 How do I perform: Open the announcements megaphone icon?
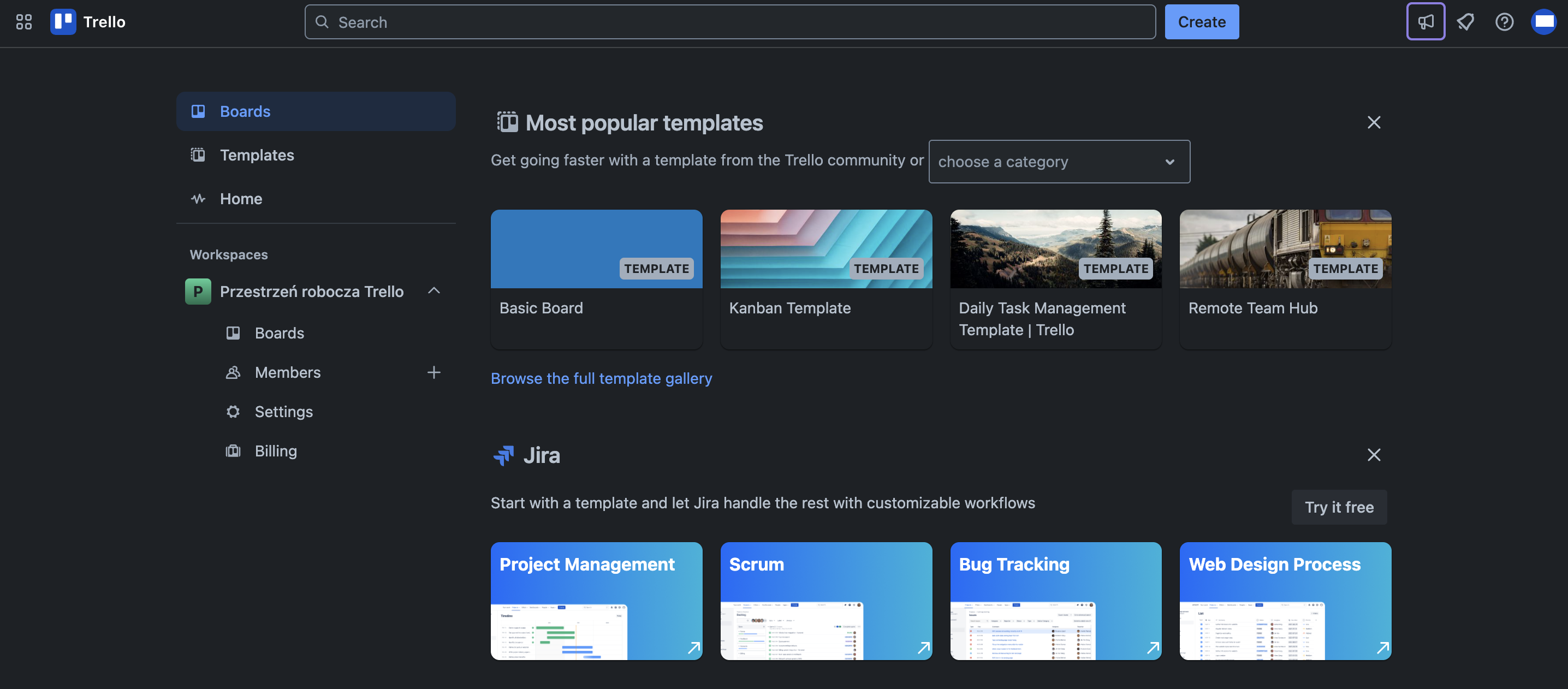(1425, 22)
